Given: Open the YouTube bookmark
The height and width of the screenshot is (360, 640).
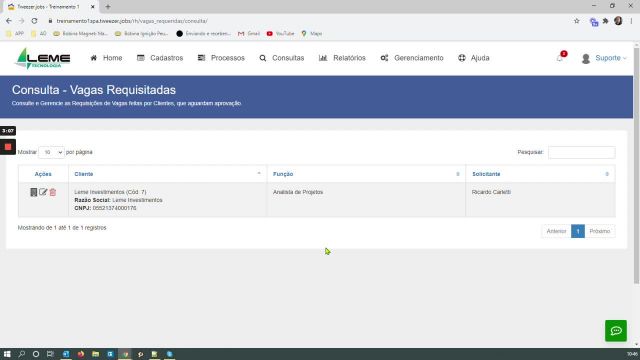Looking at the screenshot, I should (x=280, y=33).
